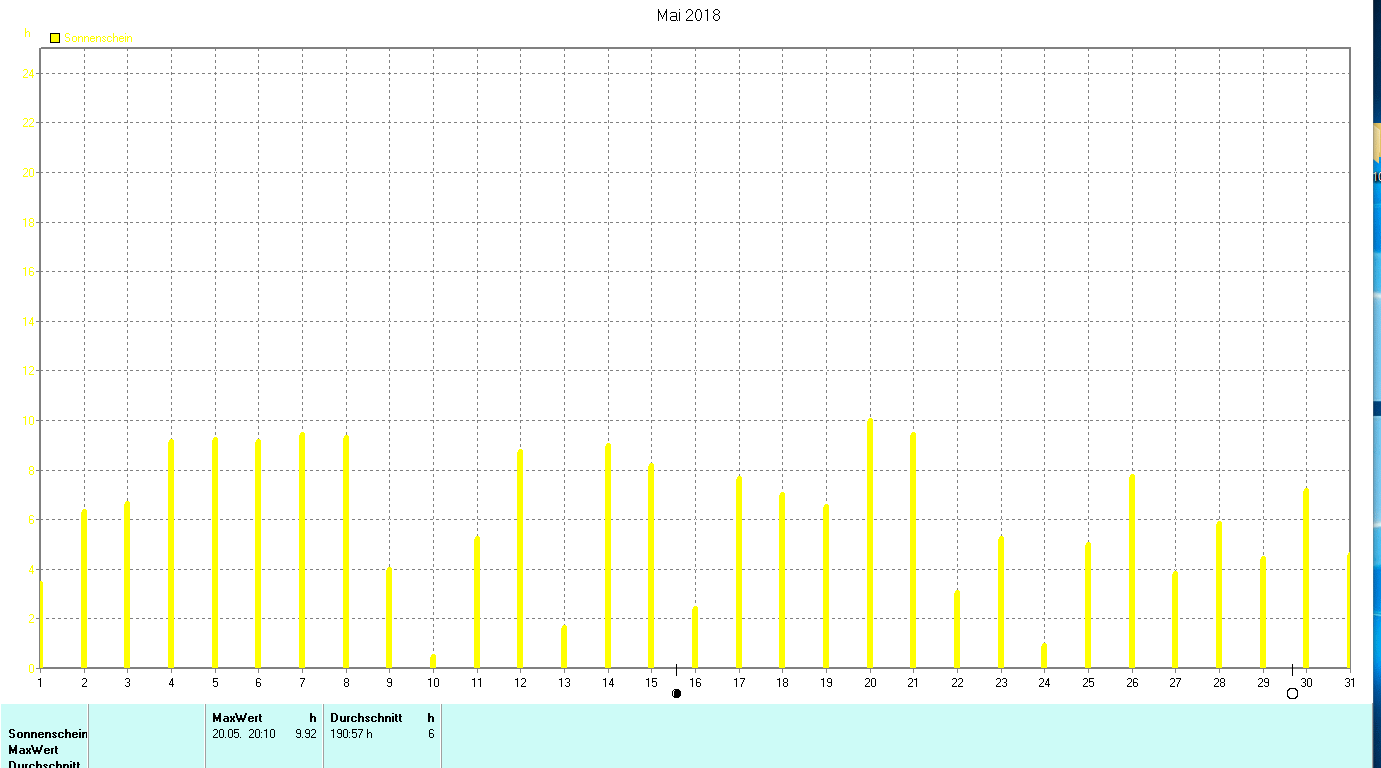
Task: Click the average value cell 6
Action: (x=431, y=734)
